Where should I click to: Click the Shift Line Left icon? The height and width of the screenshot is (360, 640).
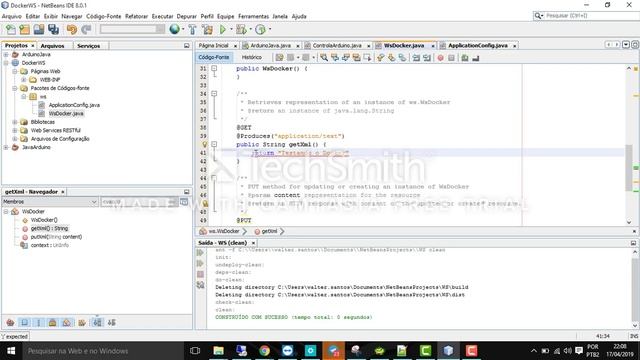(x=416, y=58)
